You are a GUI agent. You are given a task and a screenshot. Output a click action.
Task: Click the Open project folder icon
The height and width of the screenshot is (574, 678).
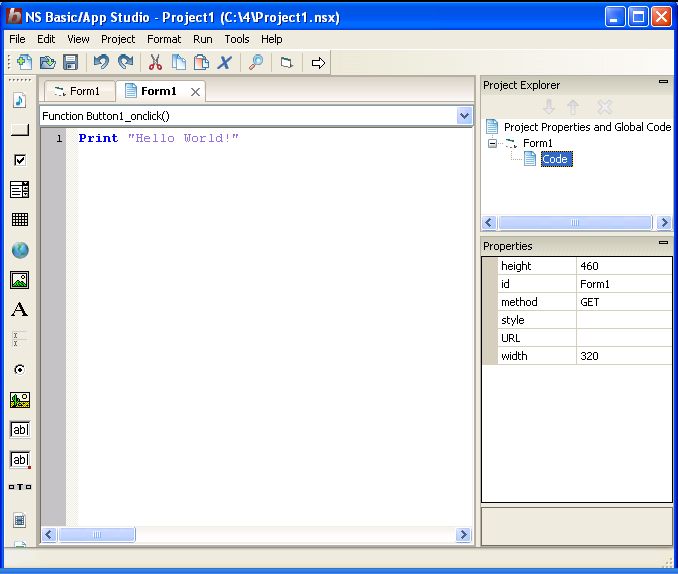[x=48, y=62]
